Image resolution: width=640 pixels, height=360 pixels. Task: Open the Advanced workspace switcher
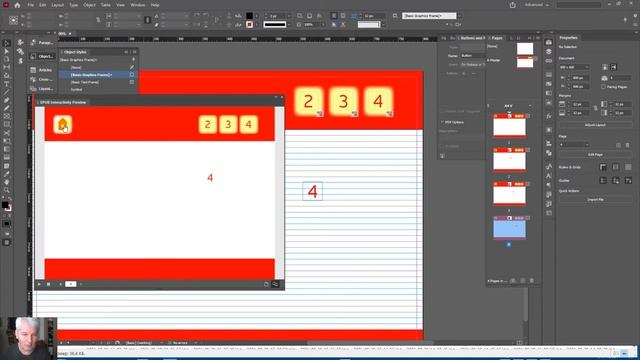pyautogui.click(x=537, y=5)
